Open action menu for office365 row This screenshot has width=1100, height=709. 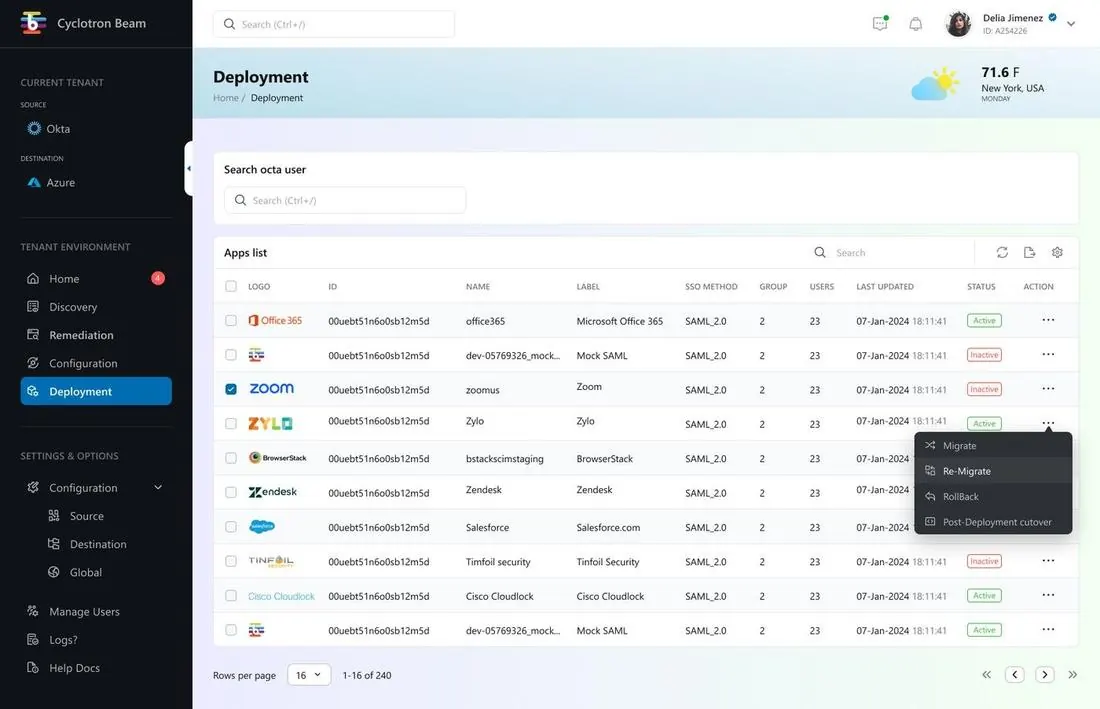click(1048, 320)
